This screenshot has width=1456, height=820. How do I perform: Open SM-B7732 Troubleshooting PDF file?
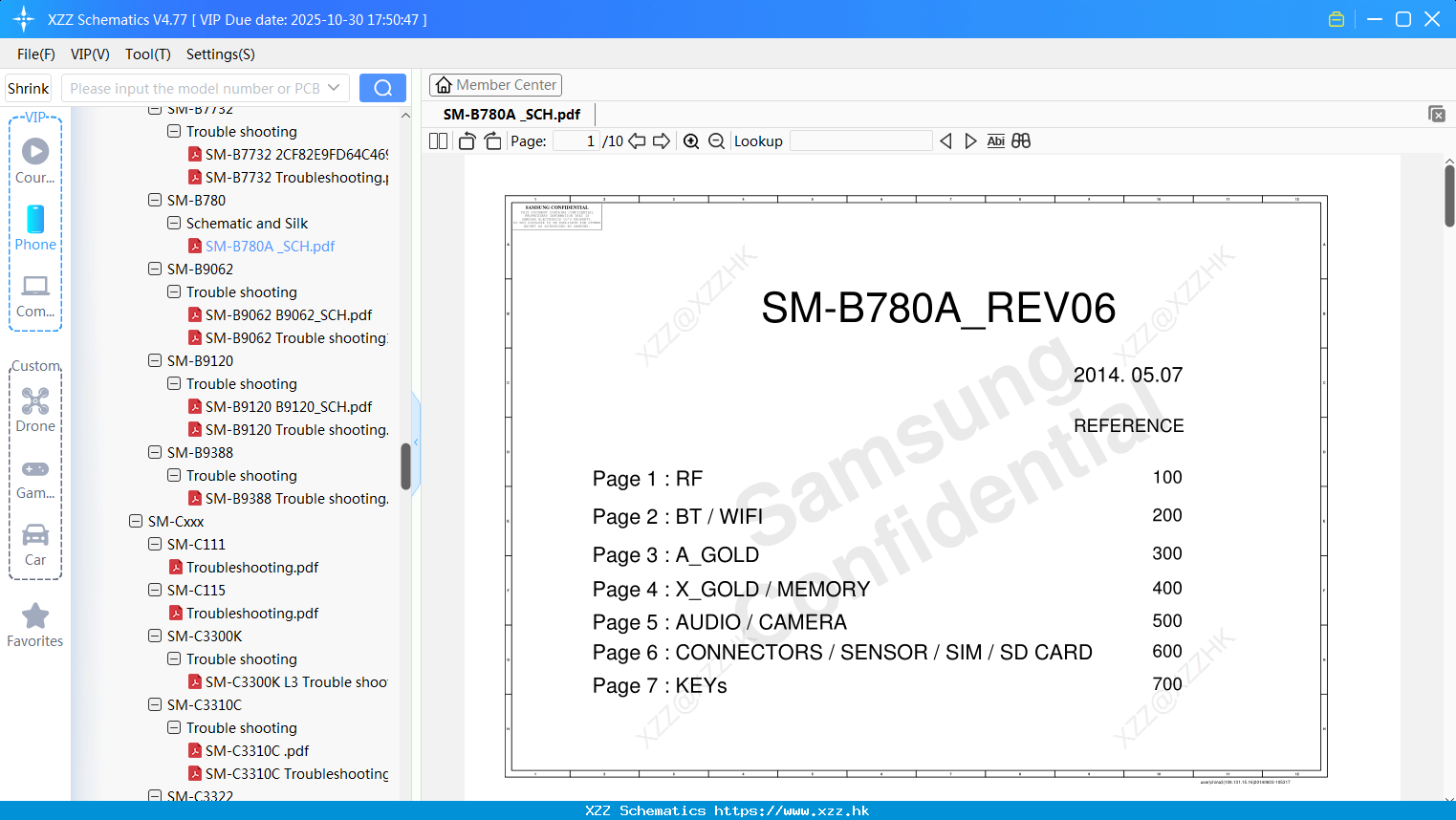coord(288,177)
